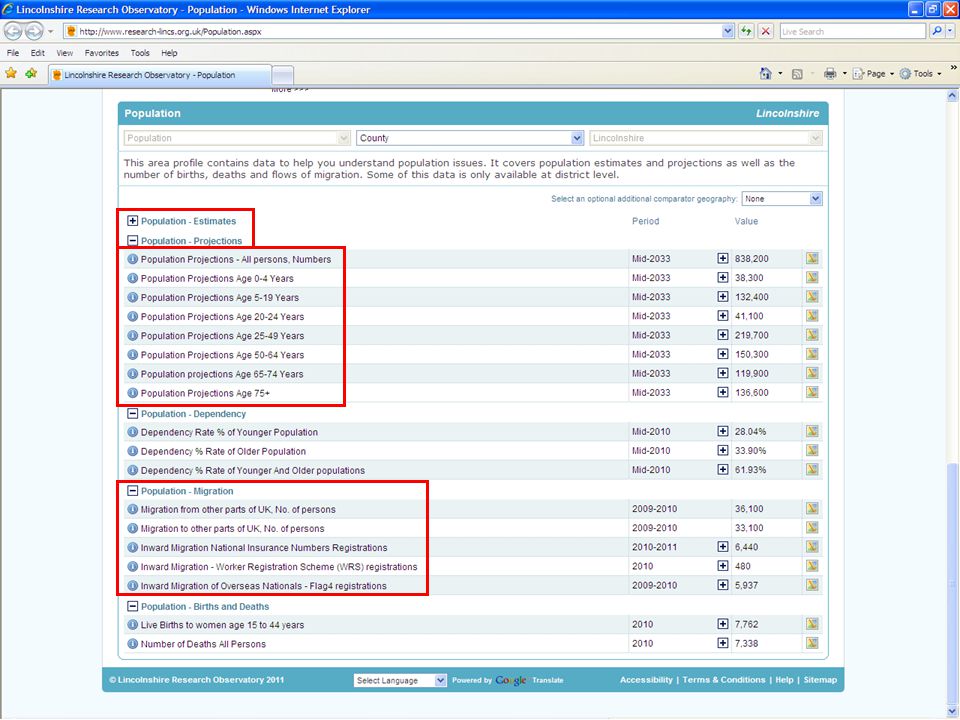
Task: Click the scrollbar up arrow
Action: tap(952, 96)
